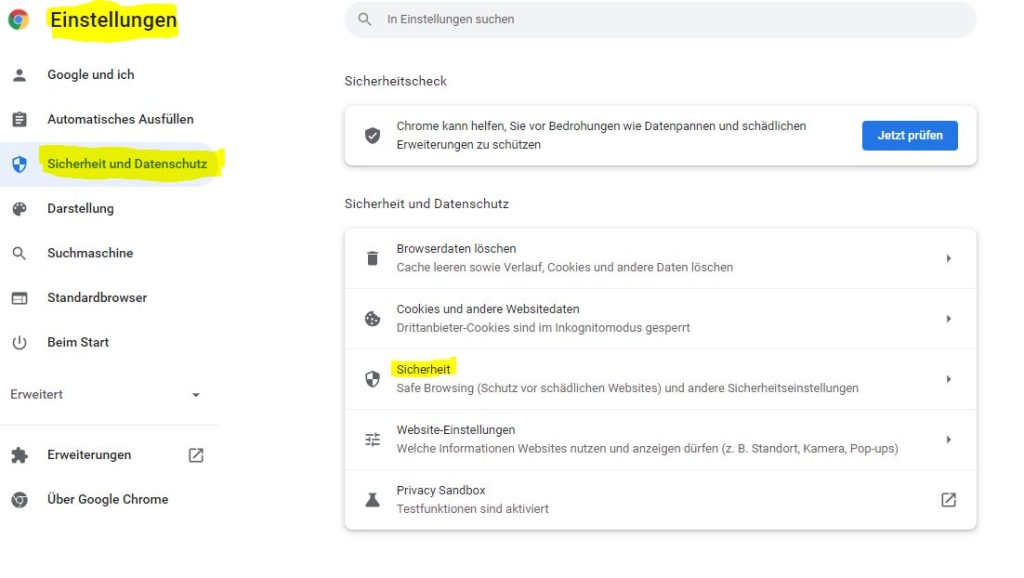This screenshot has width=1024, height=578.
Task: Click the palette icon next to Darstellung
Action: click(x=19, y=209)
